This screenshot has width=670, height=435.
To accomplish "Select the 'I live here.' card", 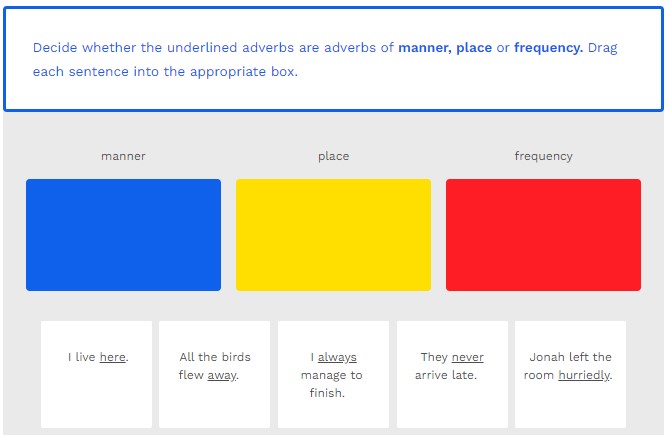I will (x=97, y=374).
